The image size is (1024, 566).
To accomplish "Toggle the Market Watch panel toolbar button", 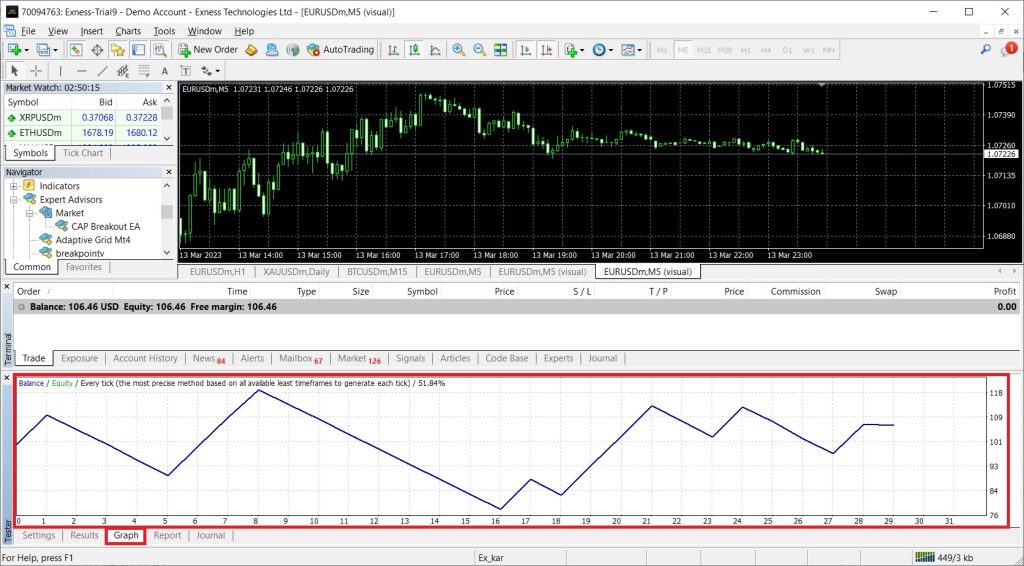I will tap(76, 50).
